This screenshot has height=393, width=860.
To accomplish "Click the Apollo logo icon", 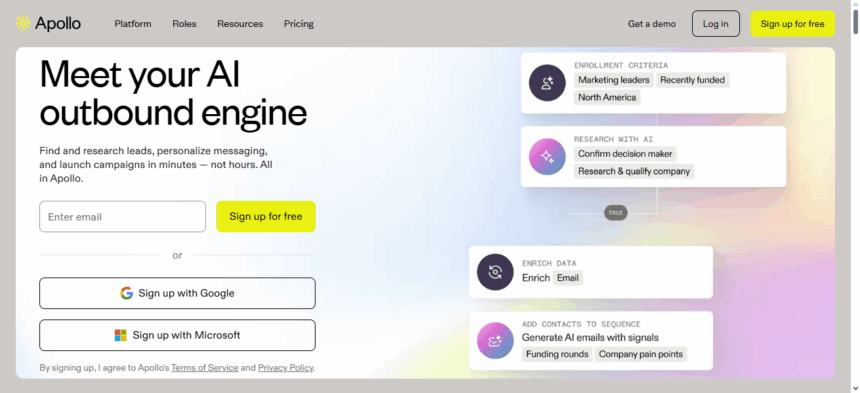I will pyautogui.click(x=24, y=23).
